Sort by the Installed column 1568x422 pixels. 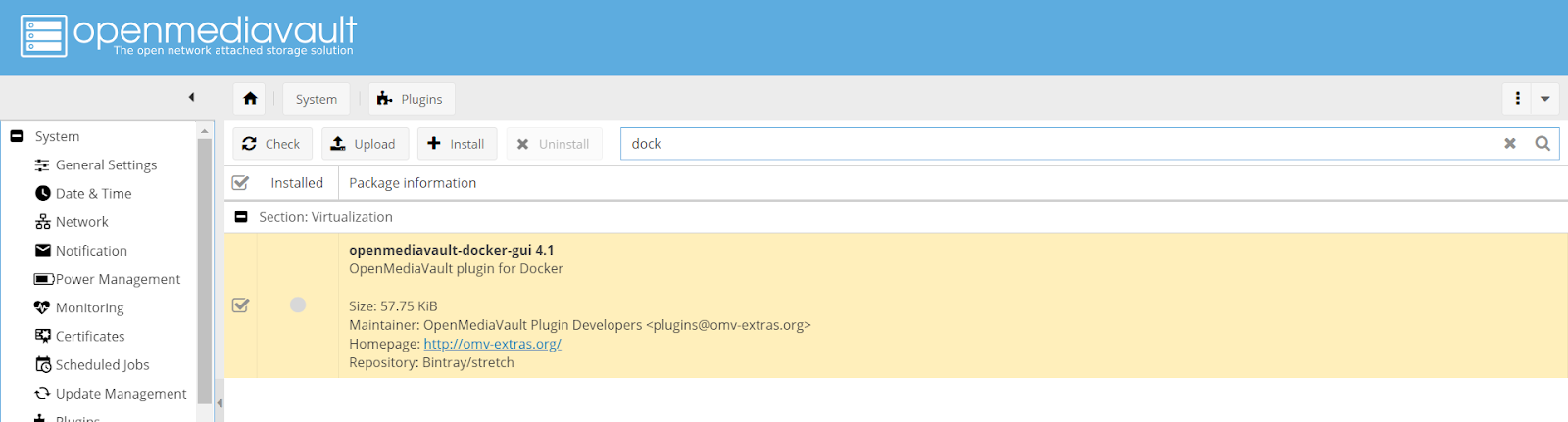pyautogui.click(x=297, y=183)
